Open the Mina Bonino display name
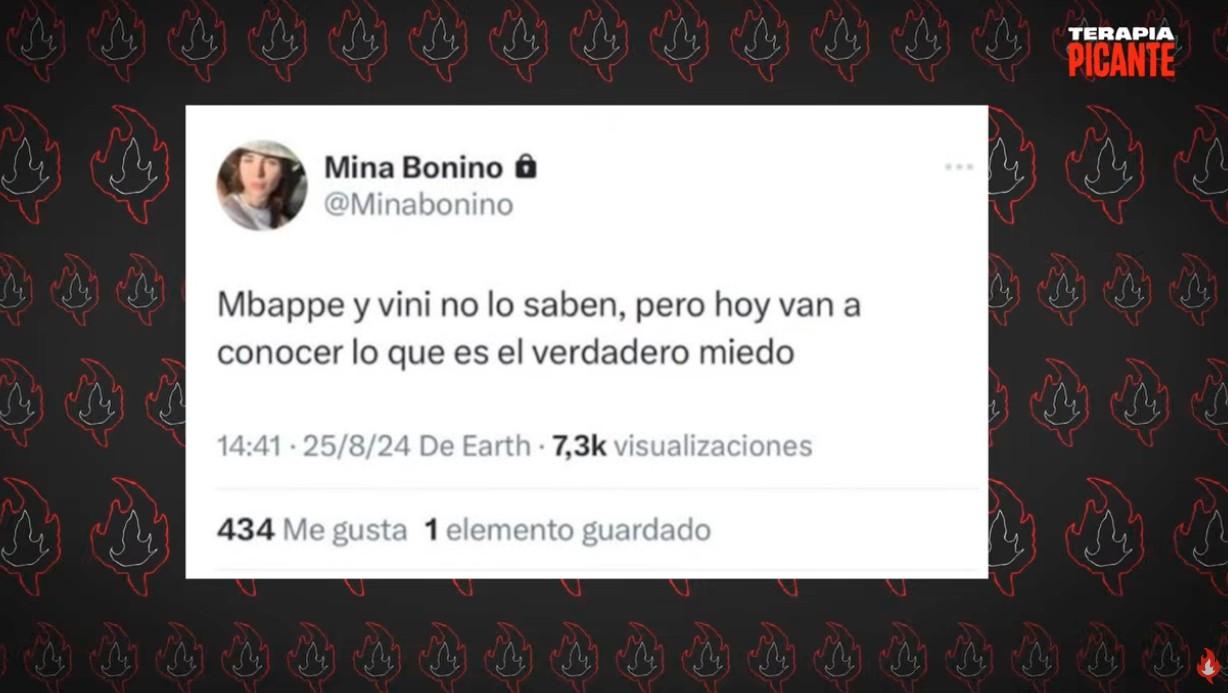This screenshot has width=1228, height=693. click(413, 168)
